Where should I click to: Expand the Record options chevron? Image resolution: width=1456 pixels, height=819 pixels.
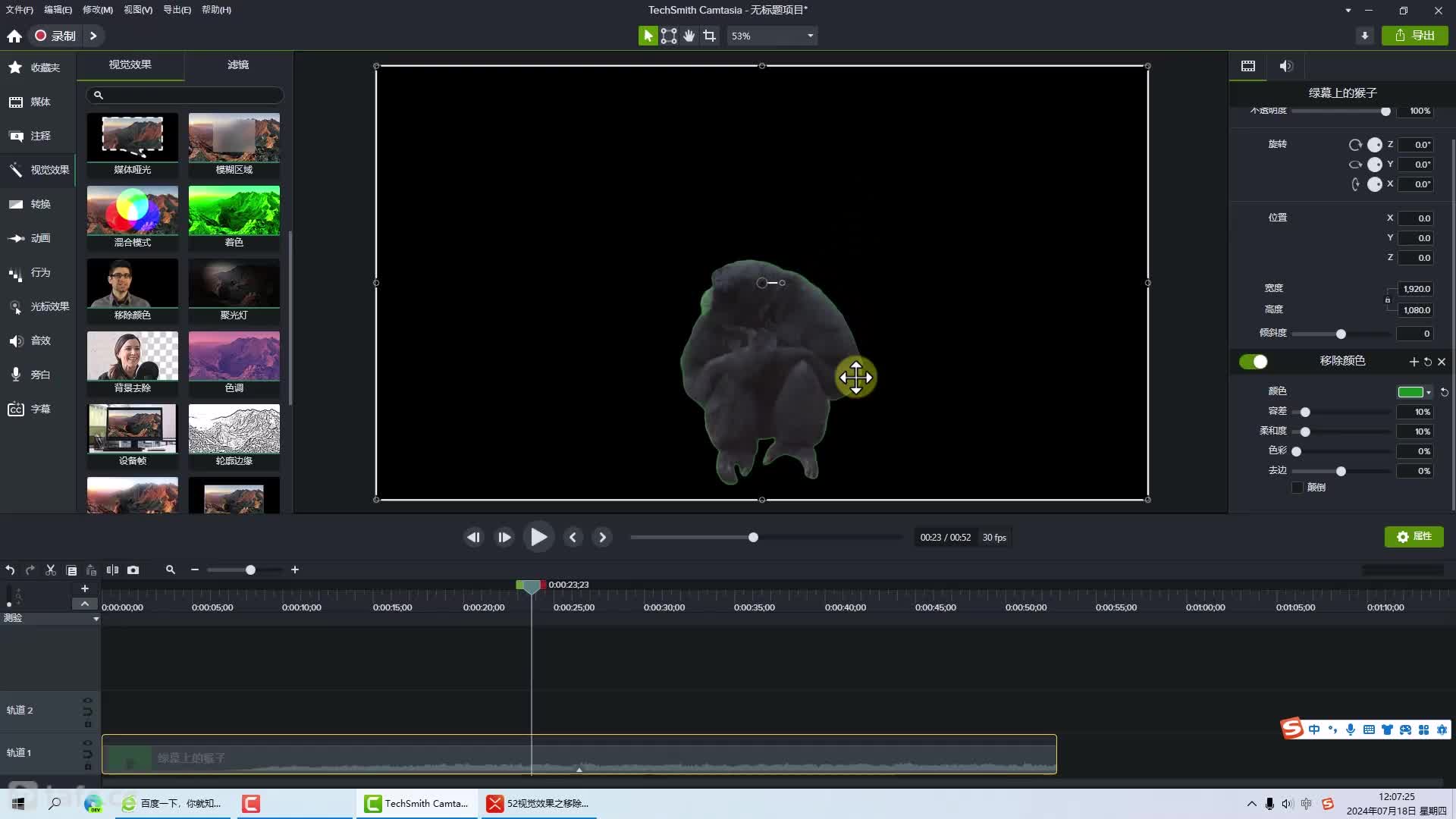click(x=93, y=36)
